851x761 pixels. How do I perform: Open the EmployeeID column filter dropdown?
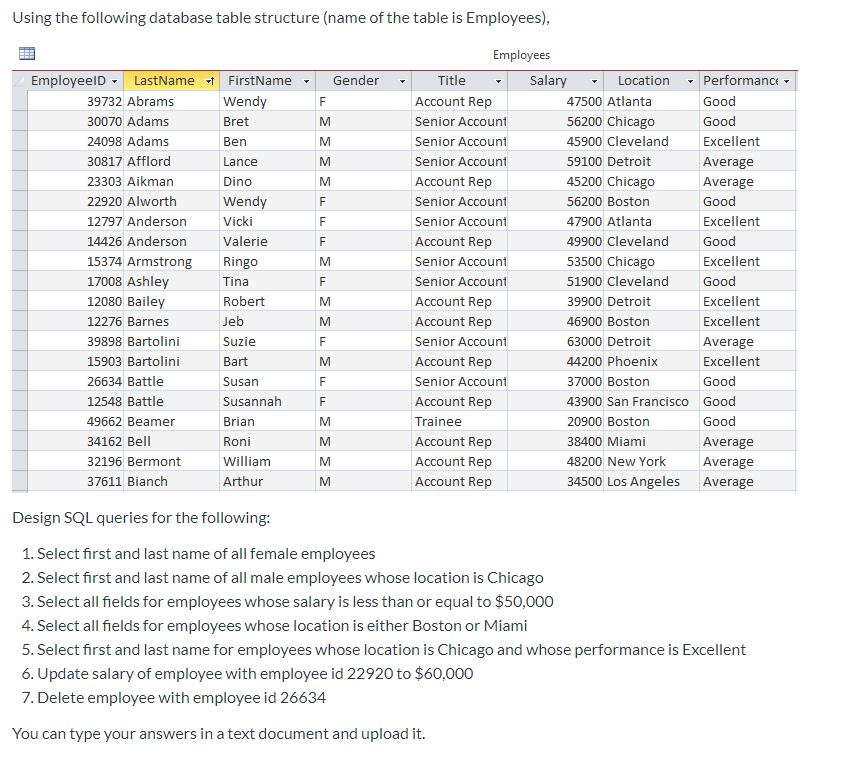tap(115, 80)
